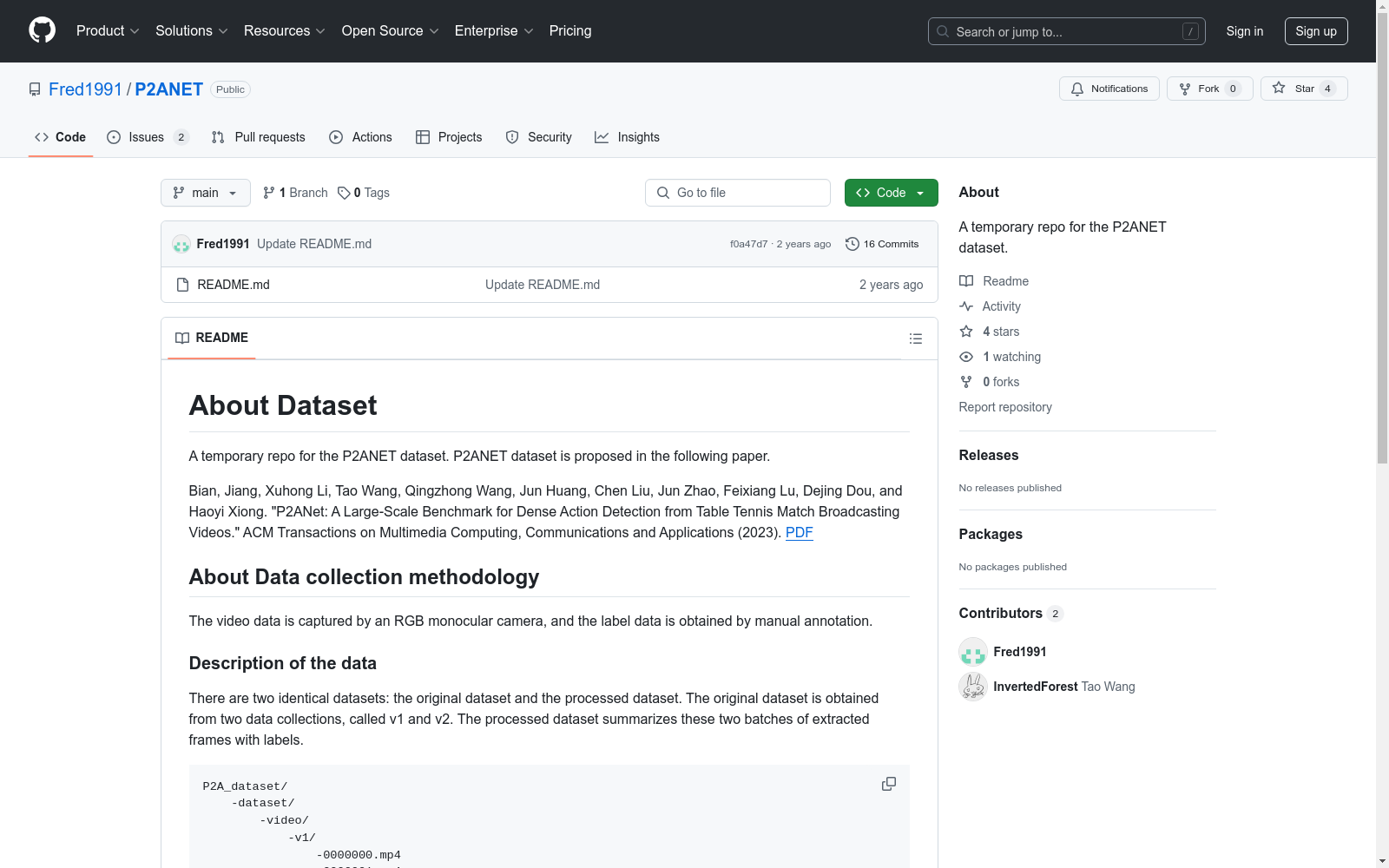Open the Enterprise dropdown

[494, 31]
